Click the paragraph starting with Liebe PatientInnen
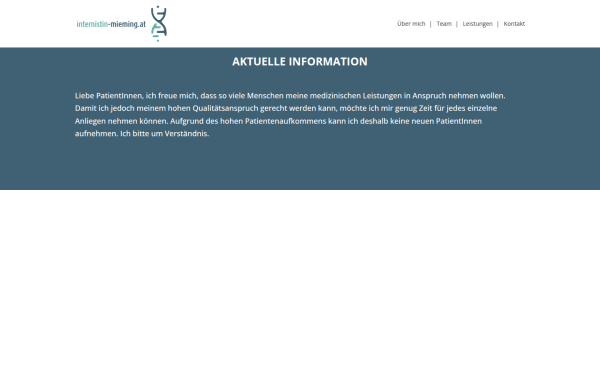 pyautogui.click(x=290, y=114)
